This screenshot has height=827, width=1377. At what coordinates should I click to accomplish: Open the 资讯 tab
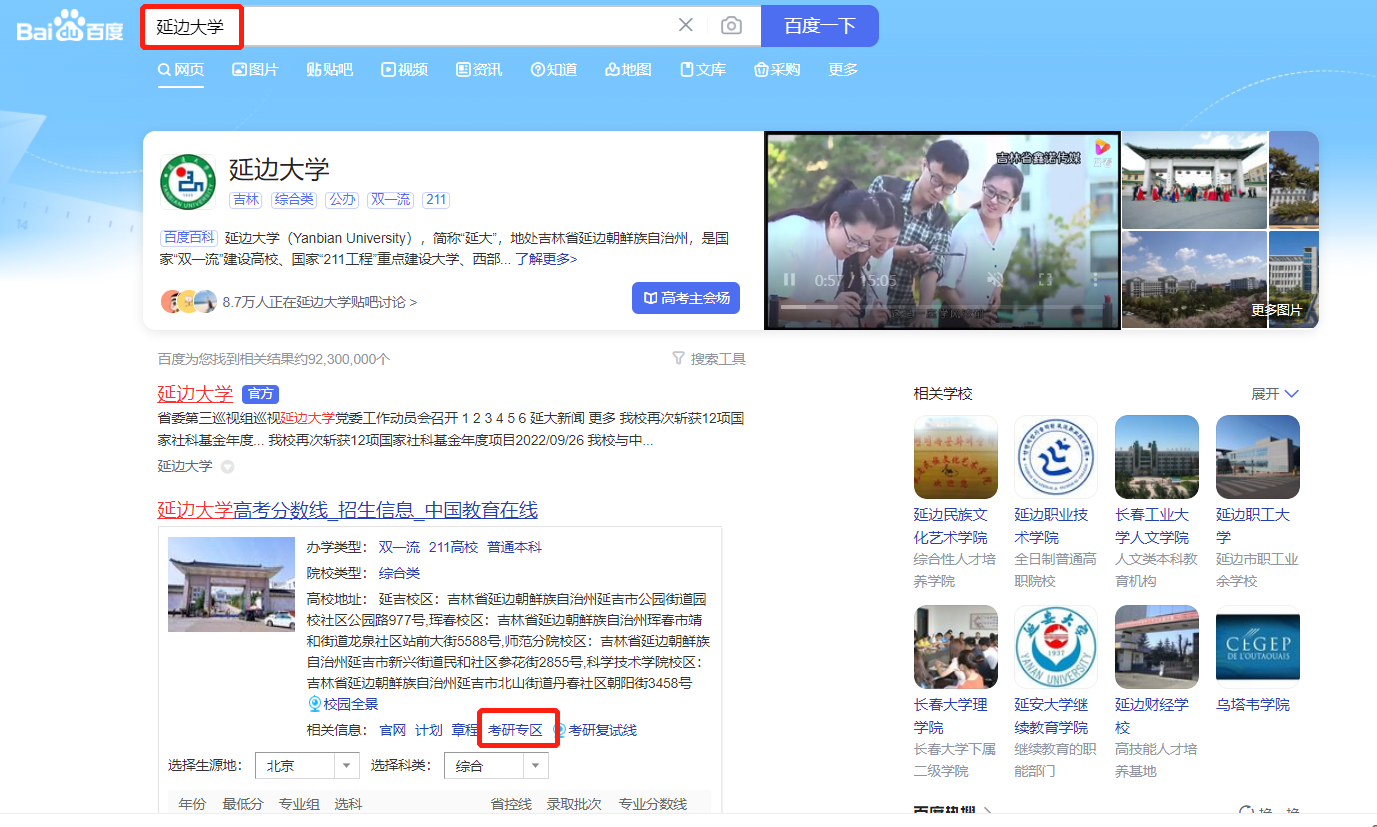click(479, 69)
